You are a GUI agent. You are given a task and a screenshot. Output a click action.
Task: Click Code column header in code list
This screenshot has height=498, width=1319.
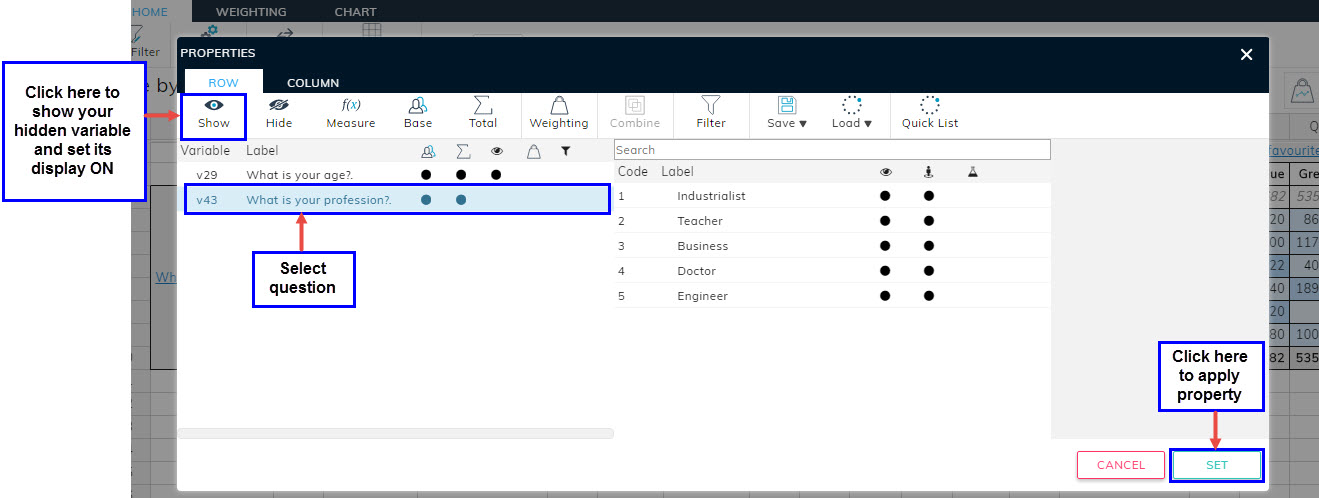(633, 172)
